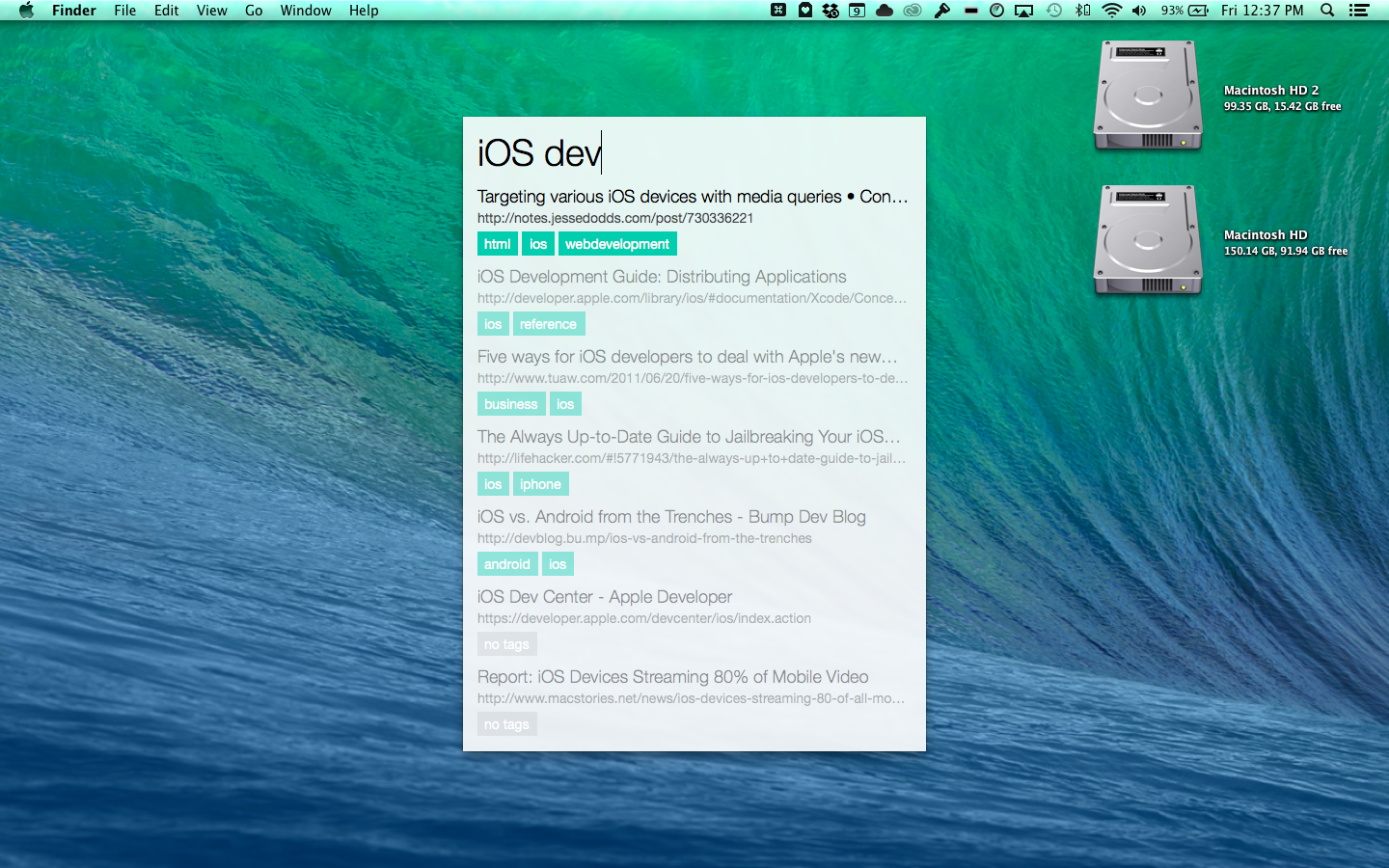Open Spotlight search magnifier
1389x868 pixels.
1327,11
